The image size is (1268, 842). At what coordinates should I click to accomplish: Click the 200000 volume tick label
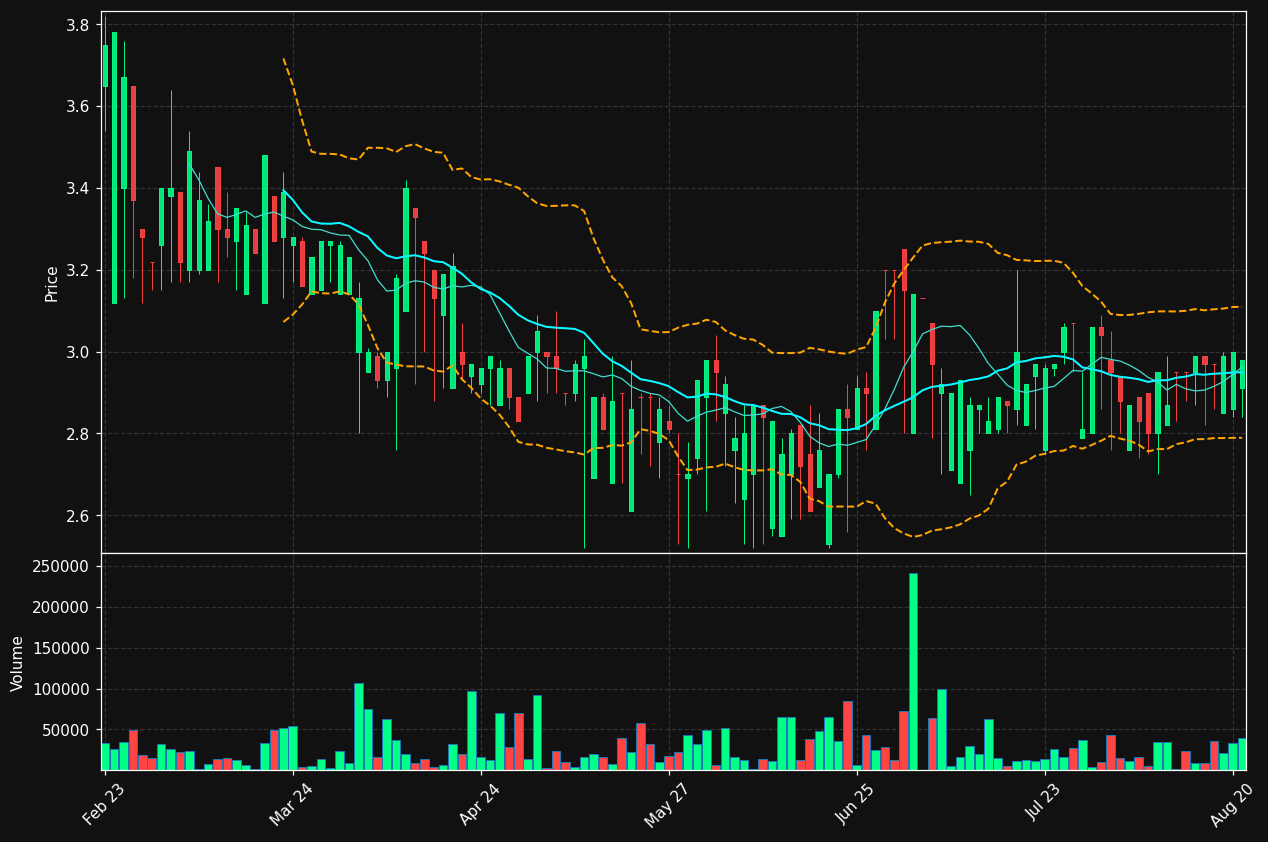64,608
